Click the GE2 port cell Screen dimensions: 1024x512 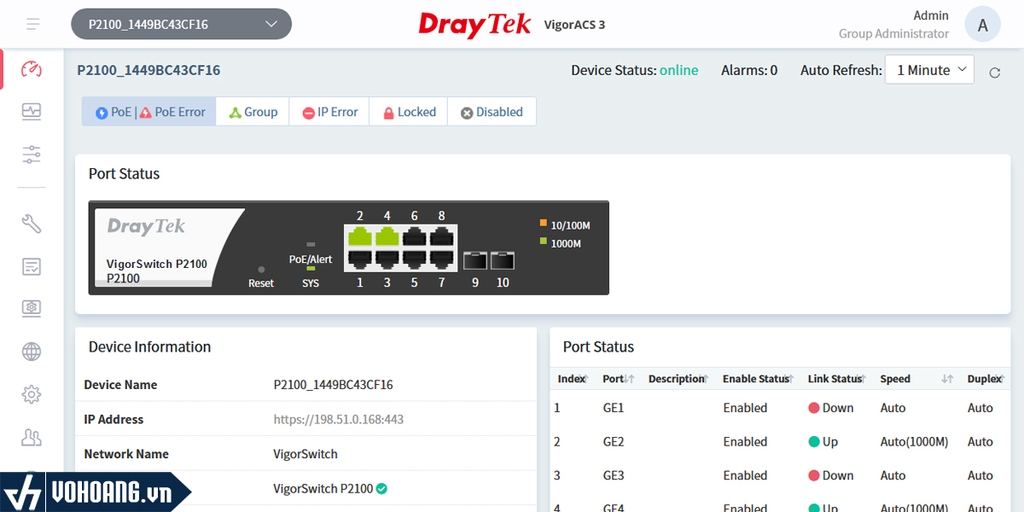pos(613,441)
